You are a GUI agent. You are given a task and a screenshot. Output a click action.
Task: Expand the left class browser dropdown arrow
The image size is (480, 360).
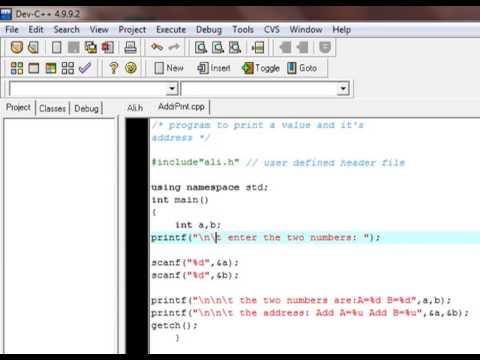(x=172, y=89)
